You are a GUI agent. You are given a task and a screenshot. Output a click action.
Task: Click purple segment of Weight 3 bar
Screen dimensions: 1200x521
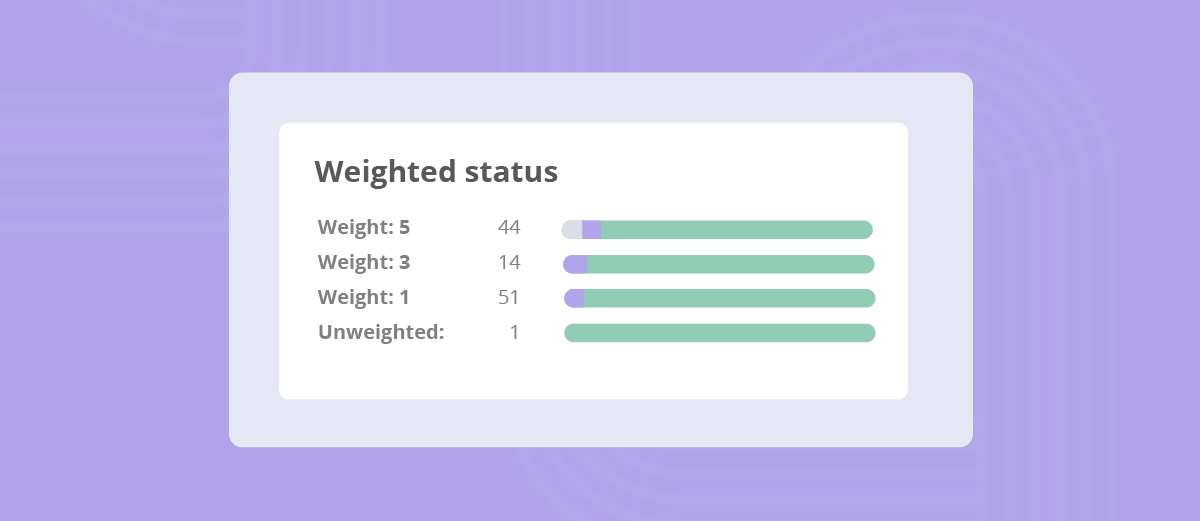click(576, 264)
